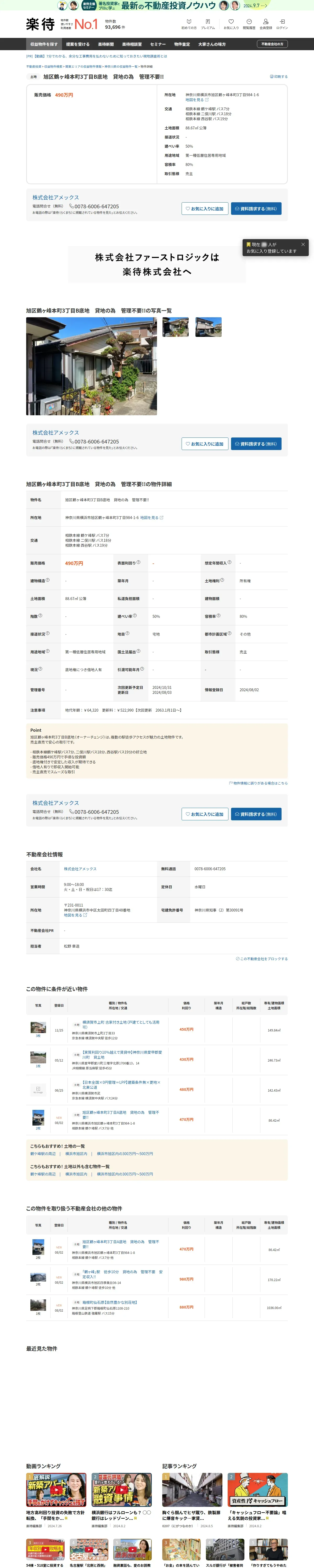Open the プレミアム icon in header
Viewport: 314px width, 1568px height.
coord(208,24)
